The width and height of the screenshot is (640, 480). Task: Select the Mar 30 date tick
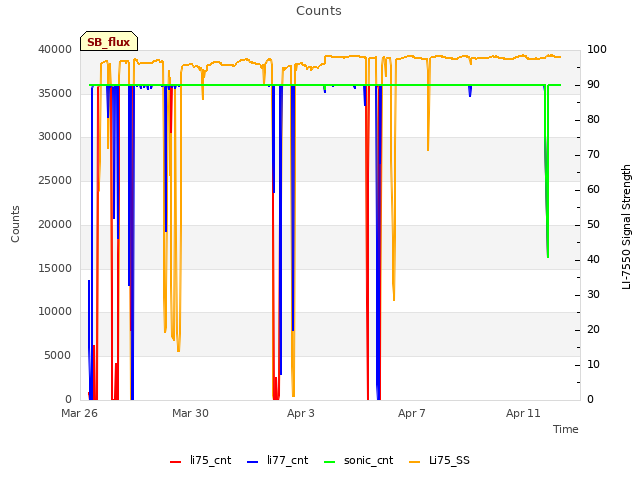click(190, 413)
